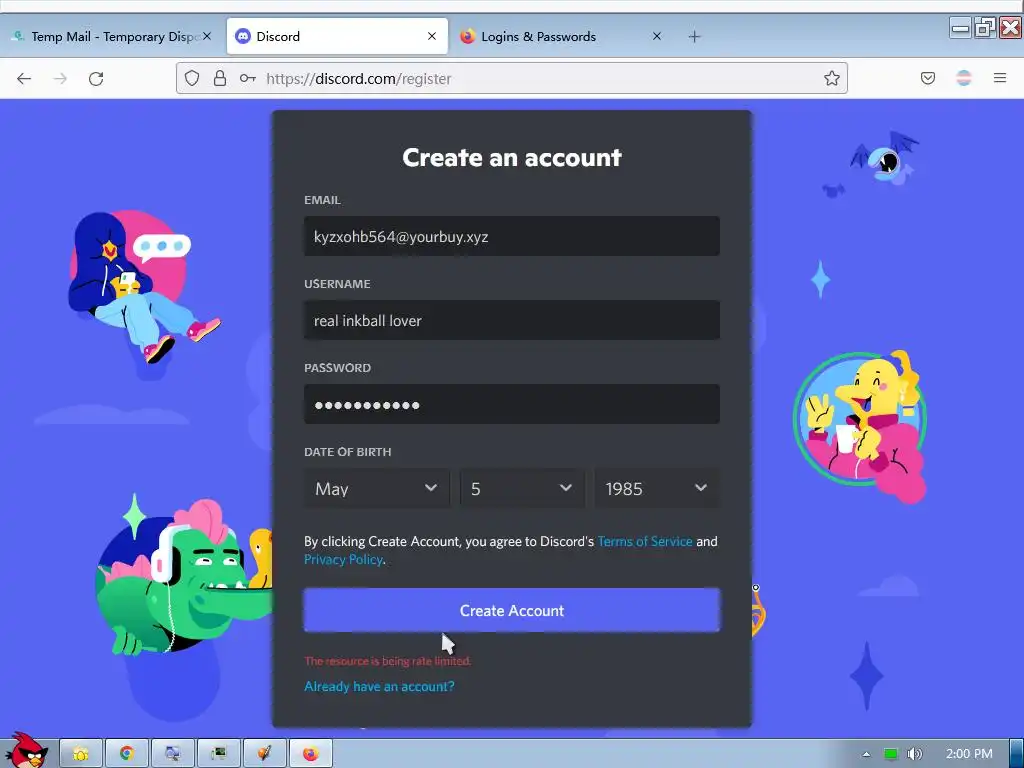Minimize the Firefox window

[960, 28]
